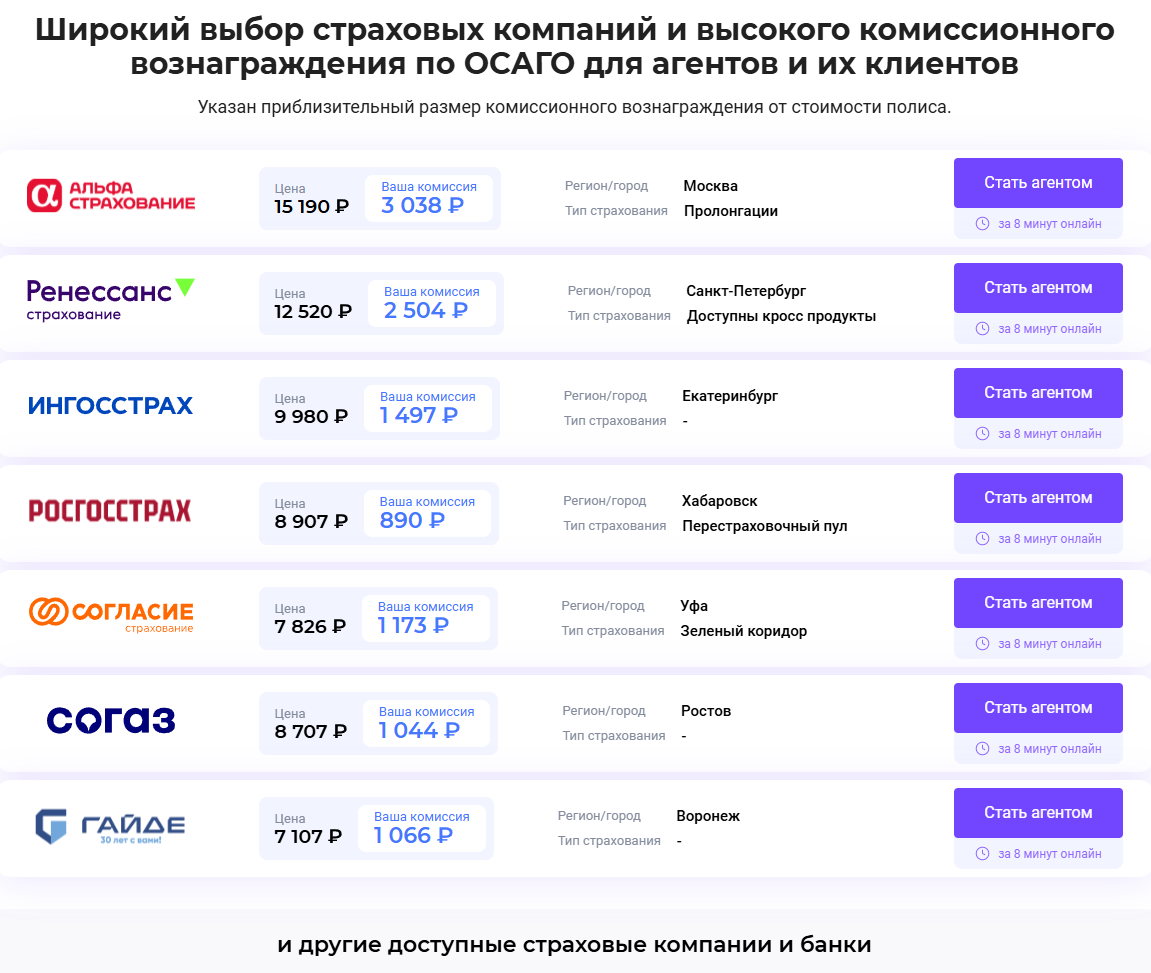Click the 890 ₽ commission for Rosgosstrakh
Image resolution: width=1151 pixels, height=973 pixels.
tap(412, 520)
